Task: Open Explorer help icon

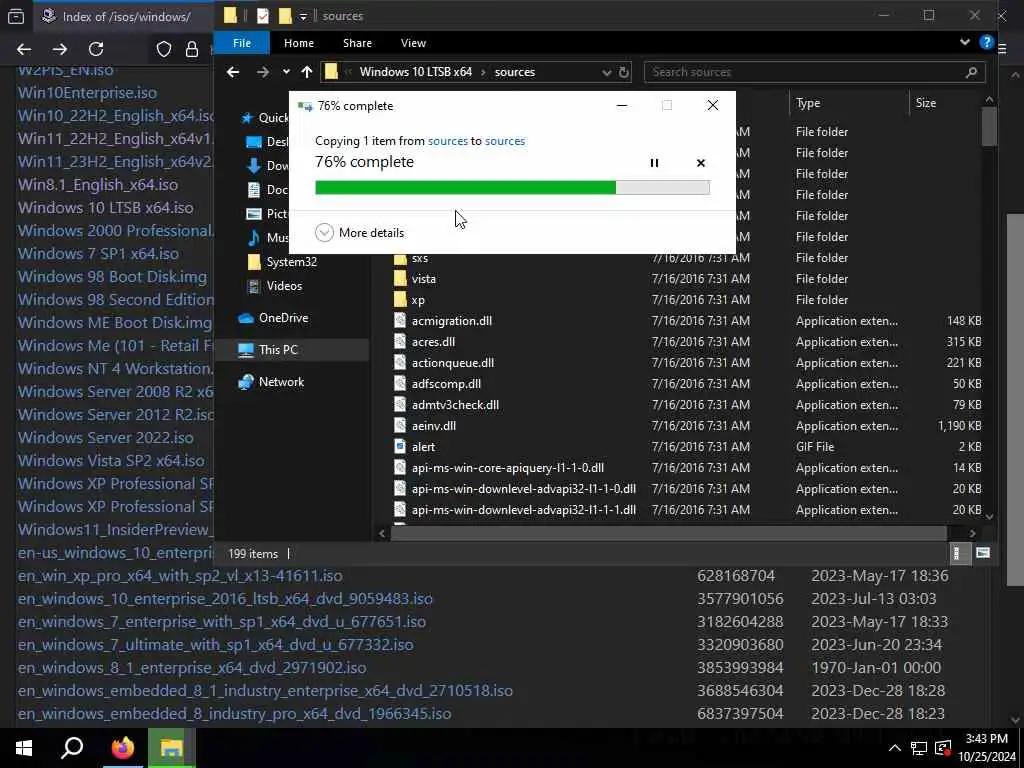Action: [986, 42]
